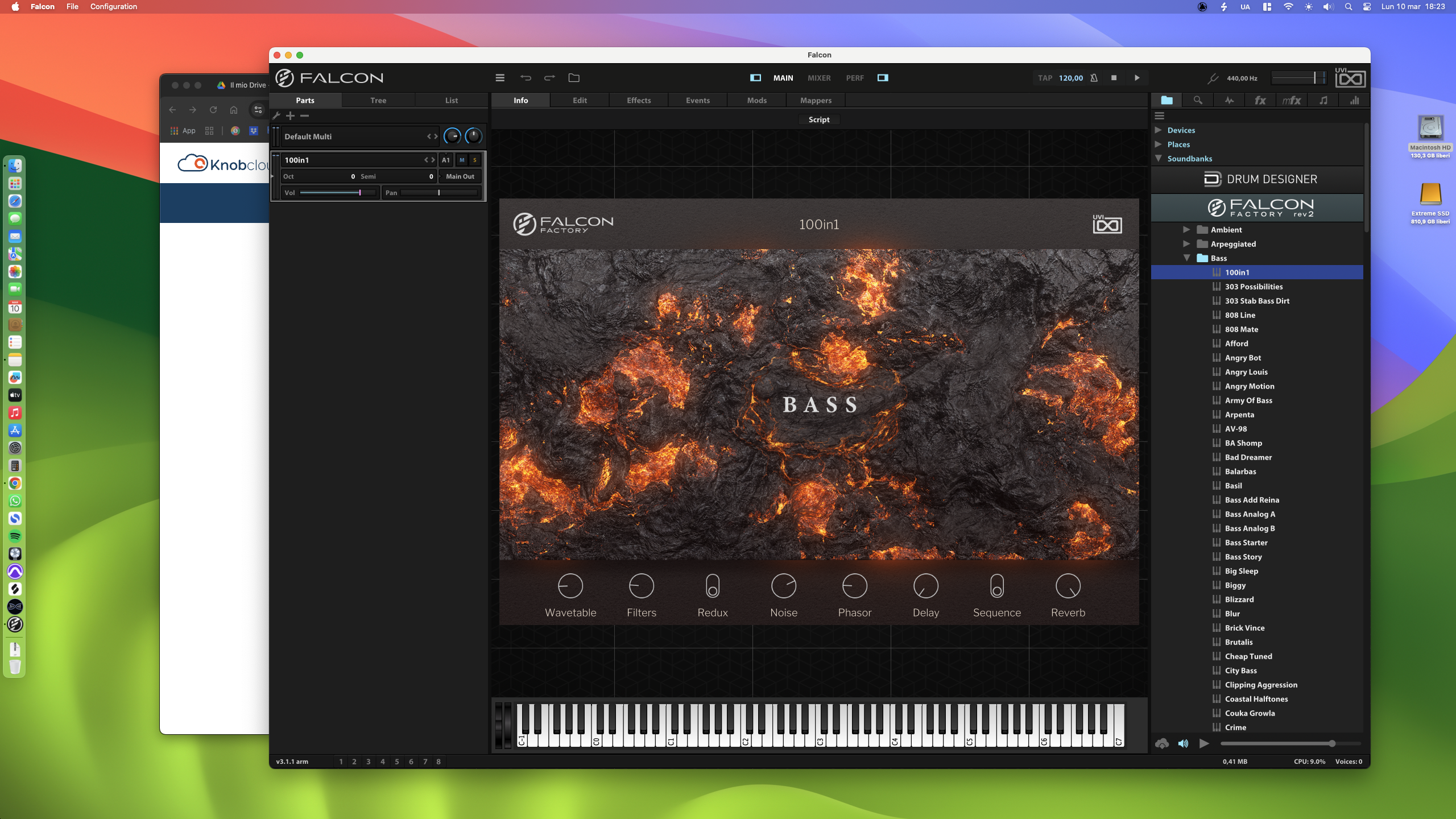Toggle the left sidebar panel icon
The height and width of the screenshot is (819, 1456).
point(755,78)
